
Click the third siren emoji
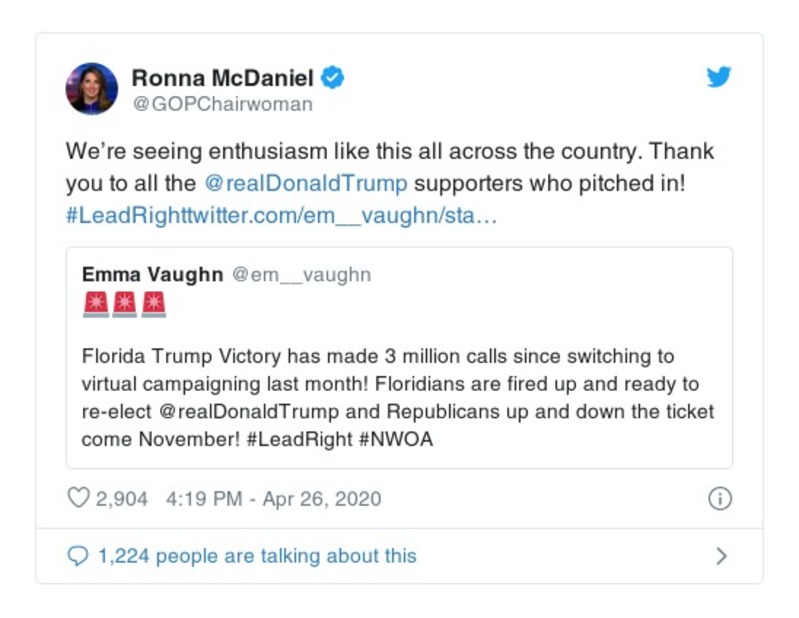pos(153,304)
